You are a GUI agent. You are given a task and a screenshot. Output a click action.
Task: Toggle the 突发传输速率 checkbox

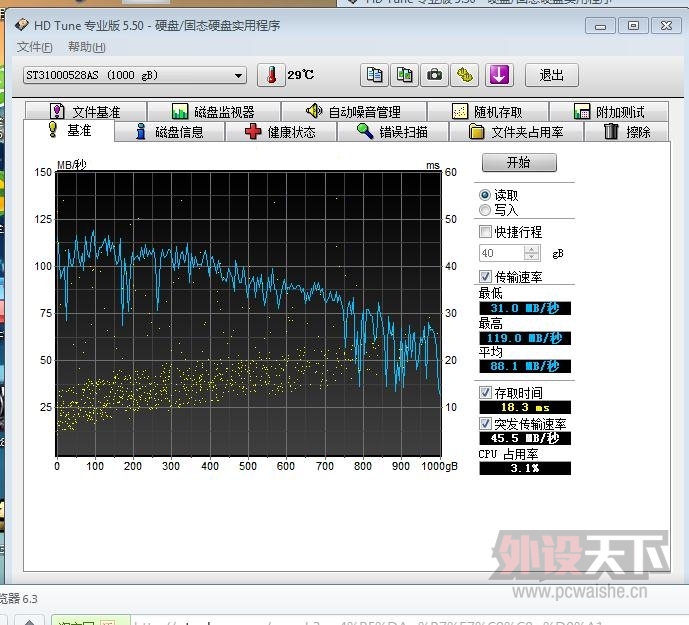(485, 424)
